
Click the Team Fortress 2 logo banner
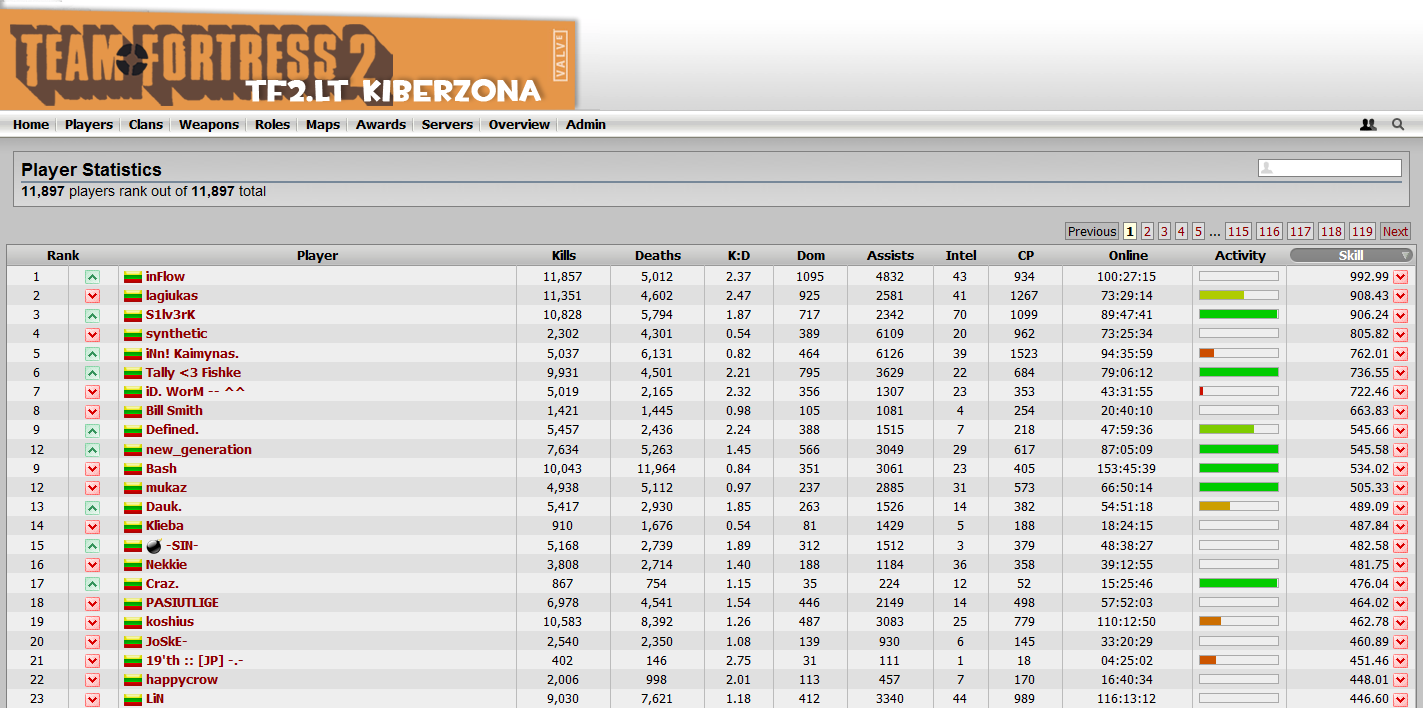click(x=288, y=62)
